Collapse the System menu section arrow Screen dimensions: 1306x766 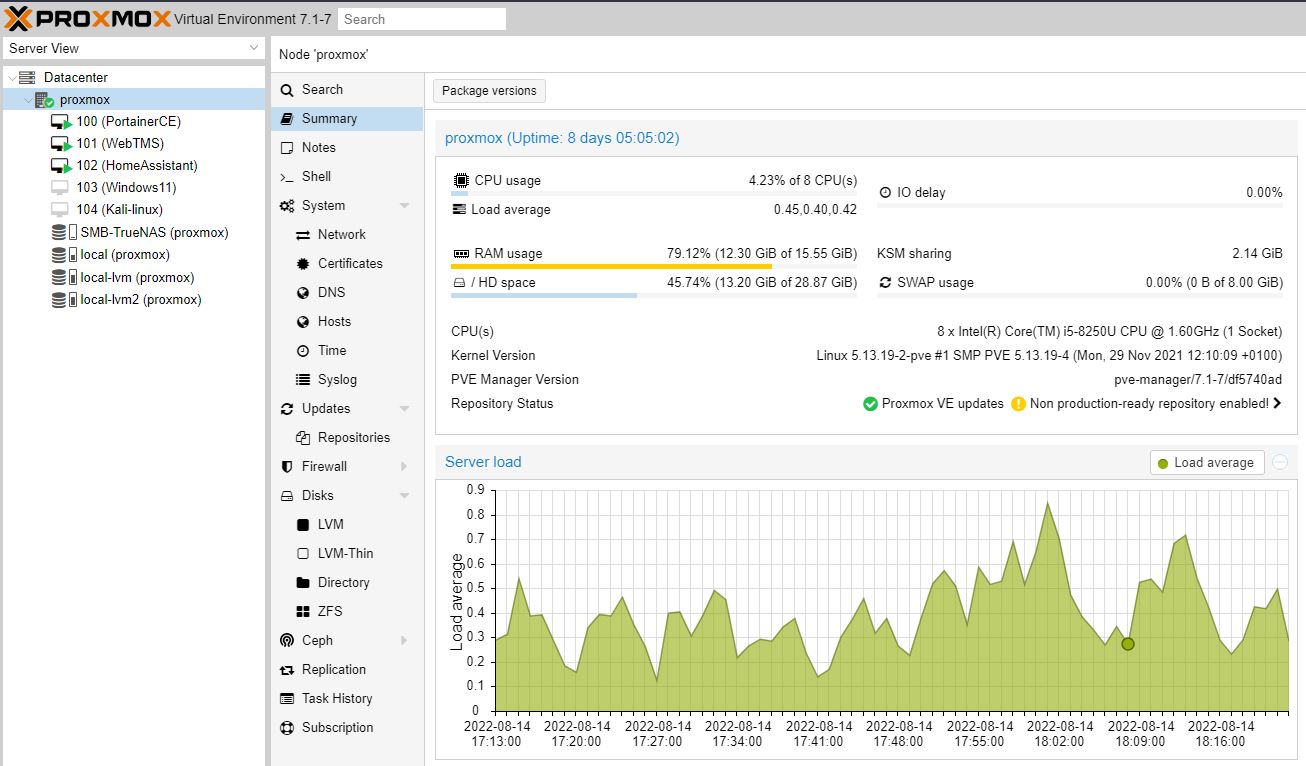404,205
